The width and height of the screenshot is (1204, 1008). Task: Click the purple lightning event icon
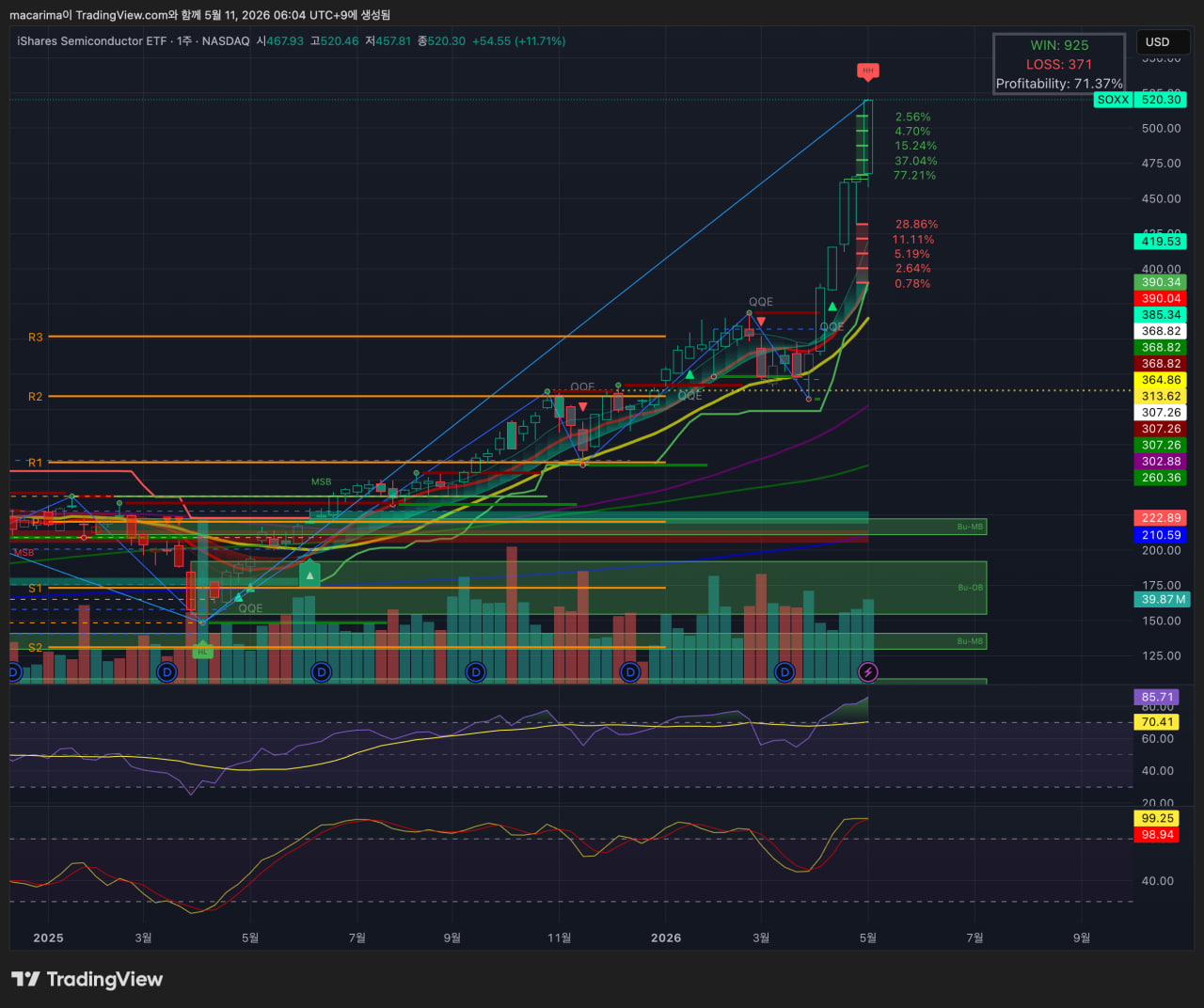point(868,671)
